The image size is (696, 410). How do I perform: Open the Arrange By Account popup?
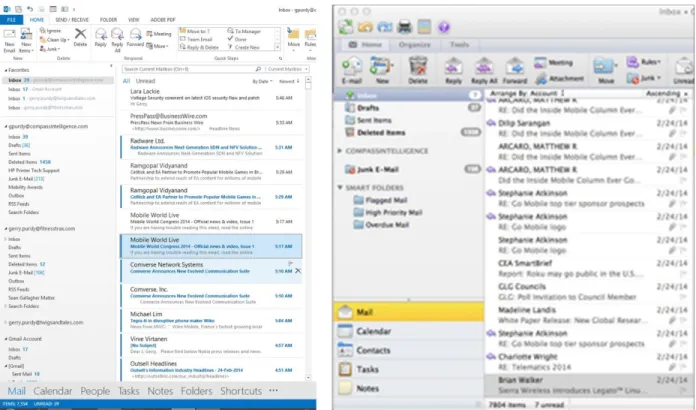[x=528, y=93]
